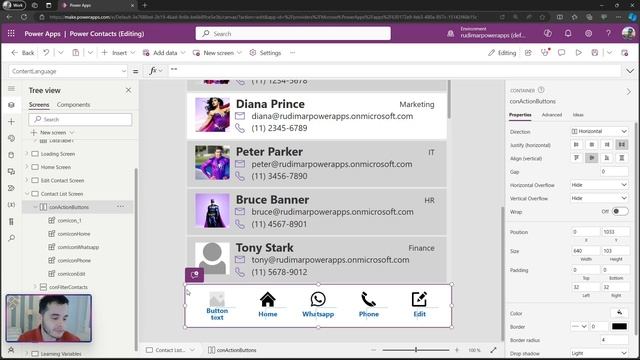
Task: Click the purple Copilot comment button on canvas
Action: click(x=194, y=275)
